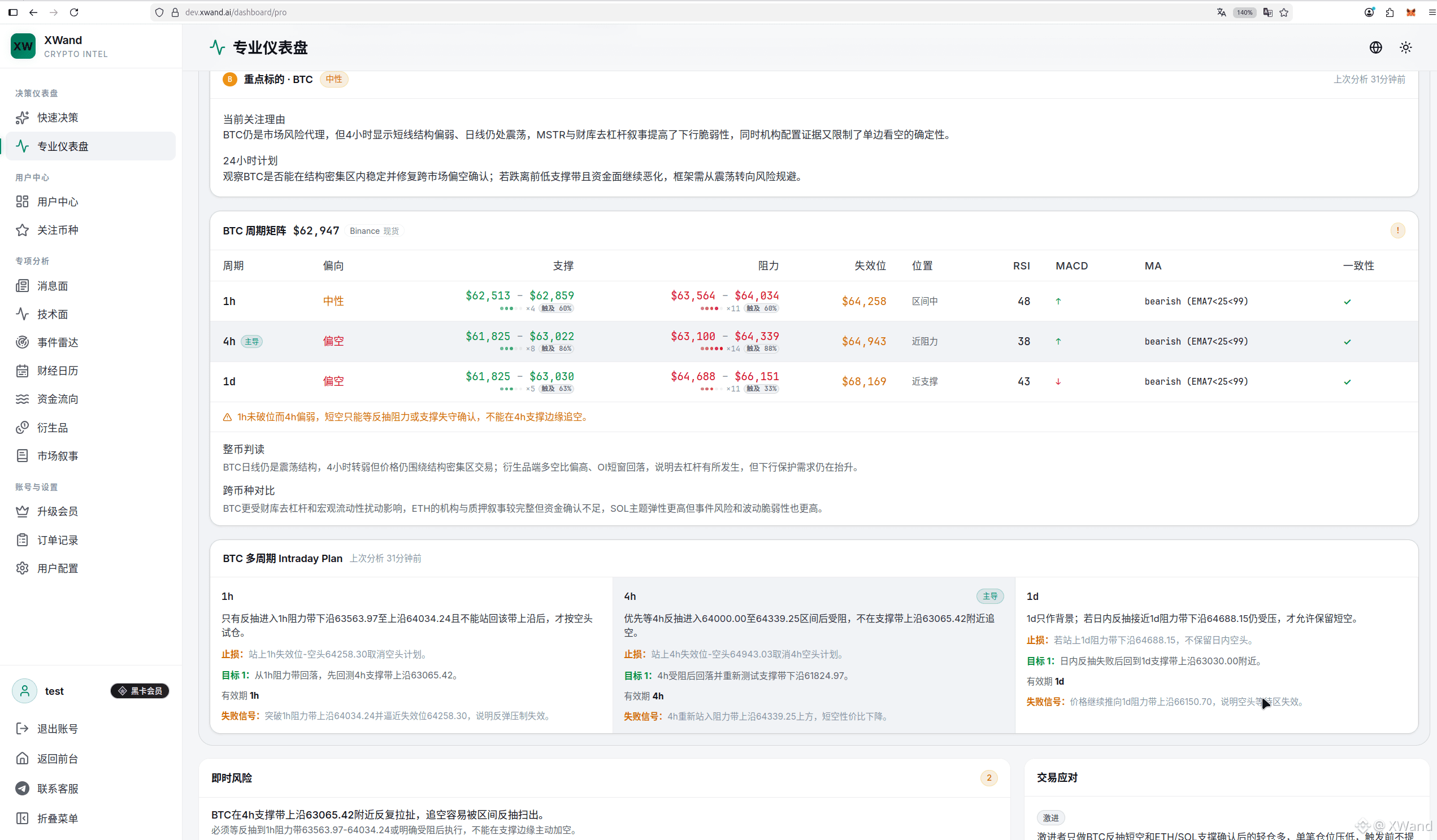Viewport: 1437px width, 840px height.
Task: Collapse the sidebar via 折叠菜单
Action: pyautogui.click(x=90, y=818)
